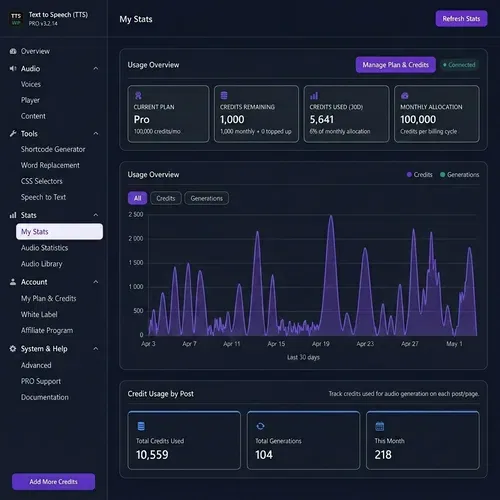Toggle the Generations legend series
The image size is (500, 500).
click(459, 175)
